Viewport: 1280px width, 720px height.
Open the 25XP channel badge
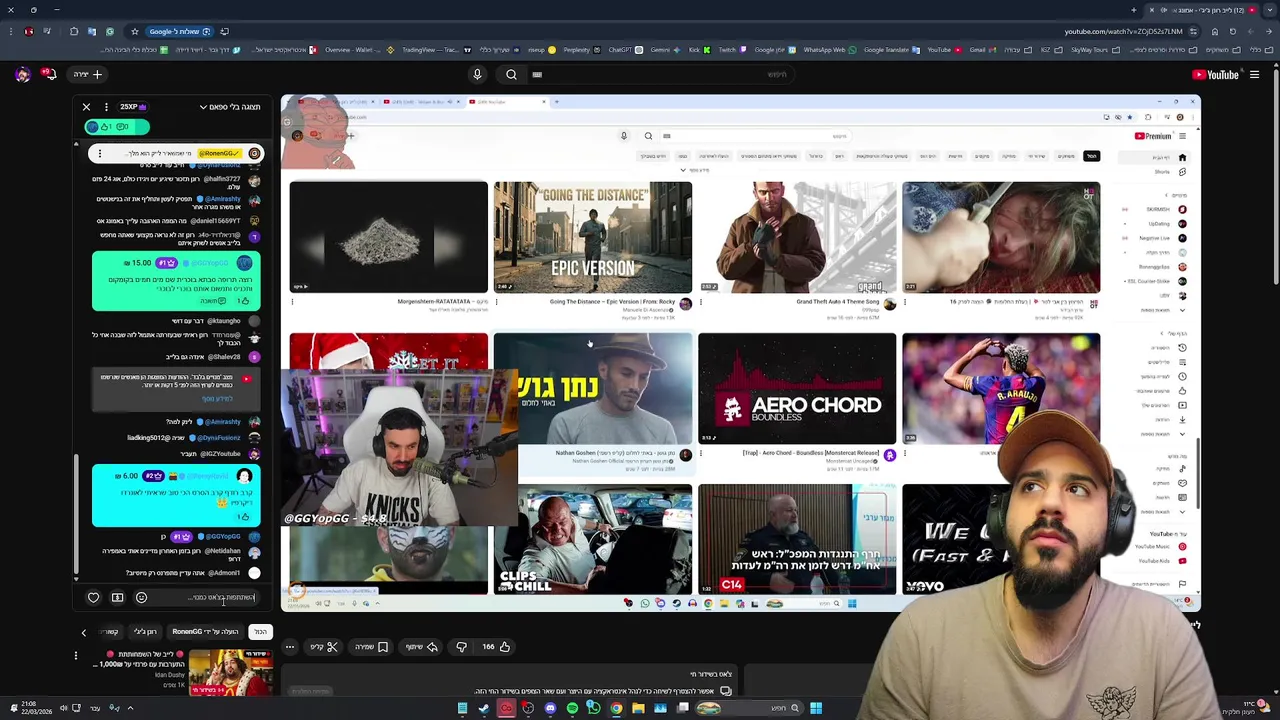[133, 107]
